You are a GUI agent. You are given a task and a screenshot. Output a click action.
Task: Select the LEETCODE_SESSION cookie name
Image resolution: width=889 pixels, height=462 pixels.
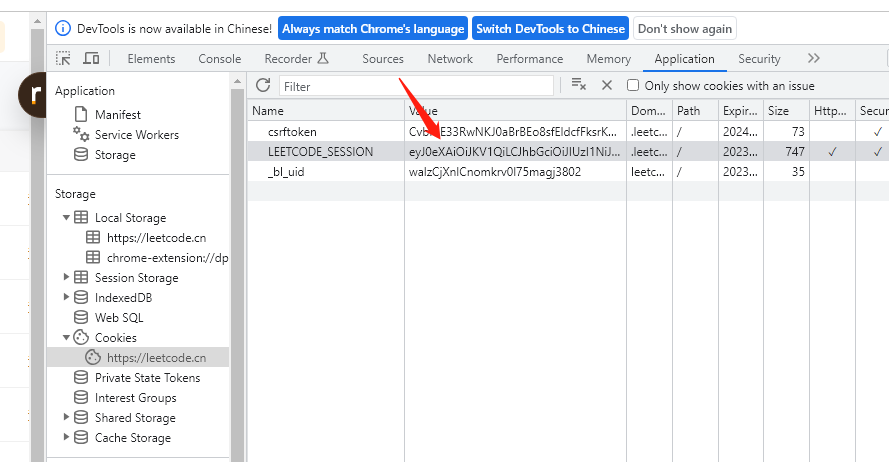click(x=320, y=151)
